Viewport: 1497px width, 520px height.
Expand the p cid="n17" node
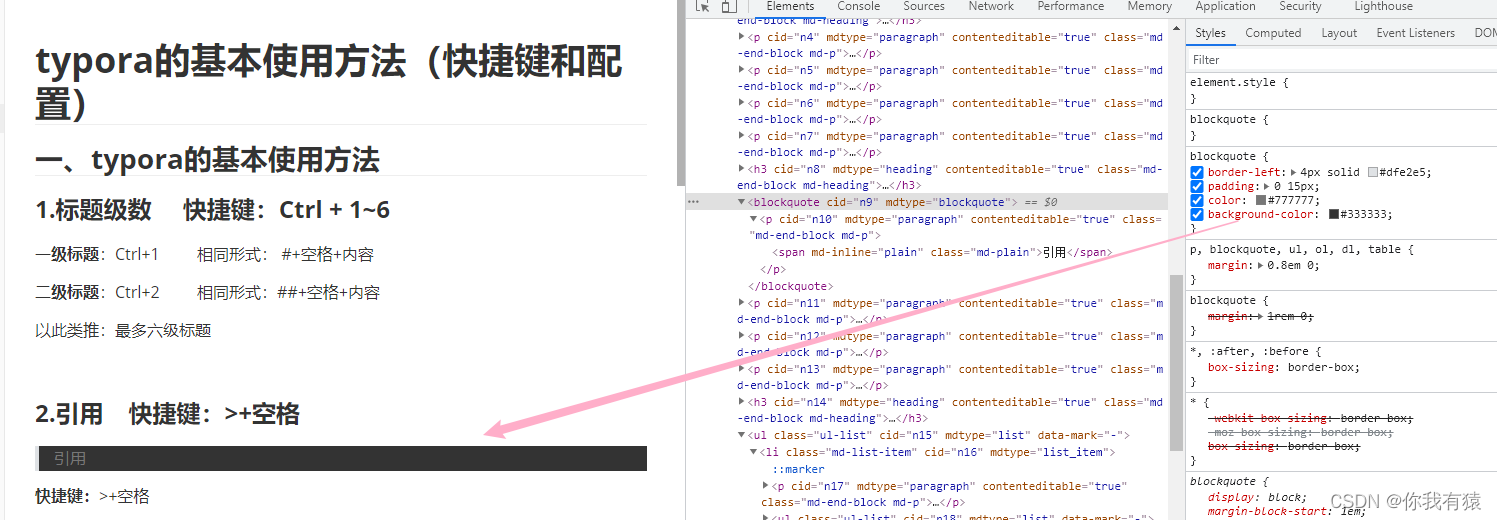click(x=767, y=486)
